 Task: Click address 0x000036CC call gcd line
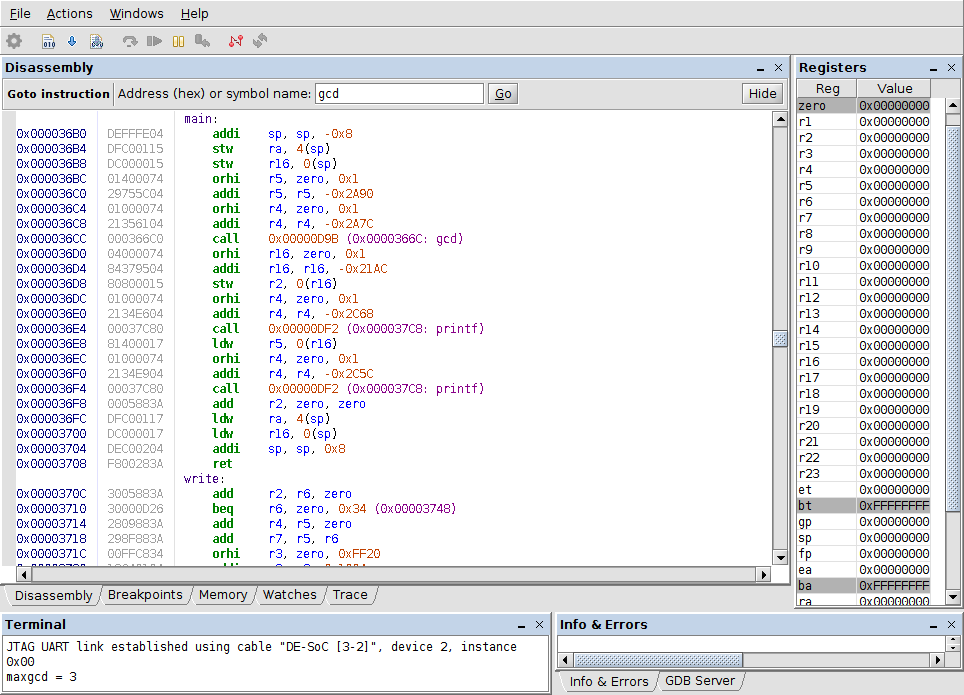click(x=393, y=239)
